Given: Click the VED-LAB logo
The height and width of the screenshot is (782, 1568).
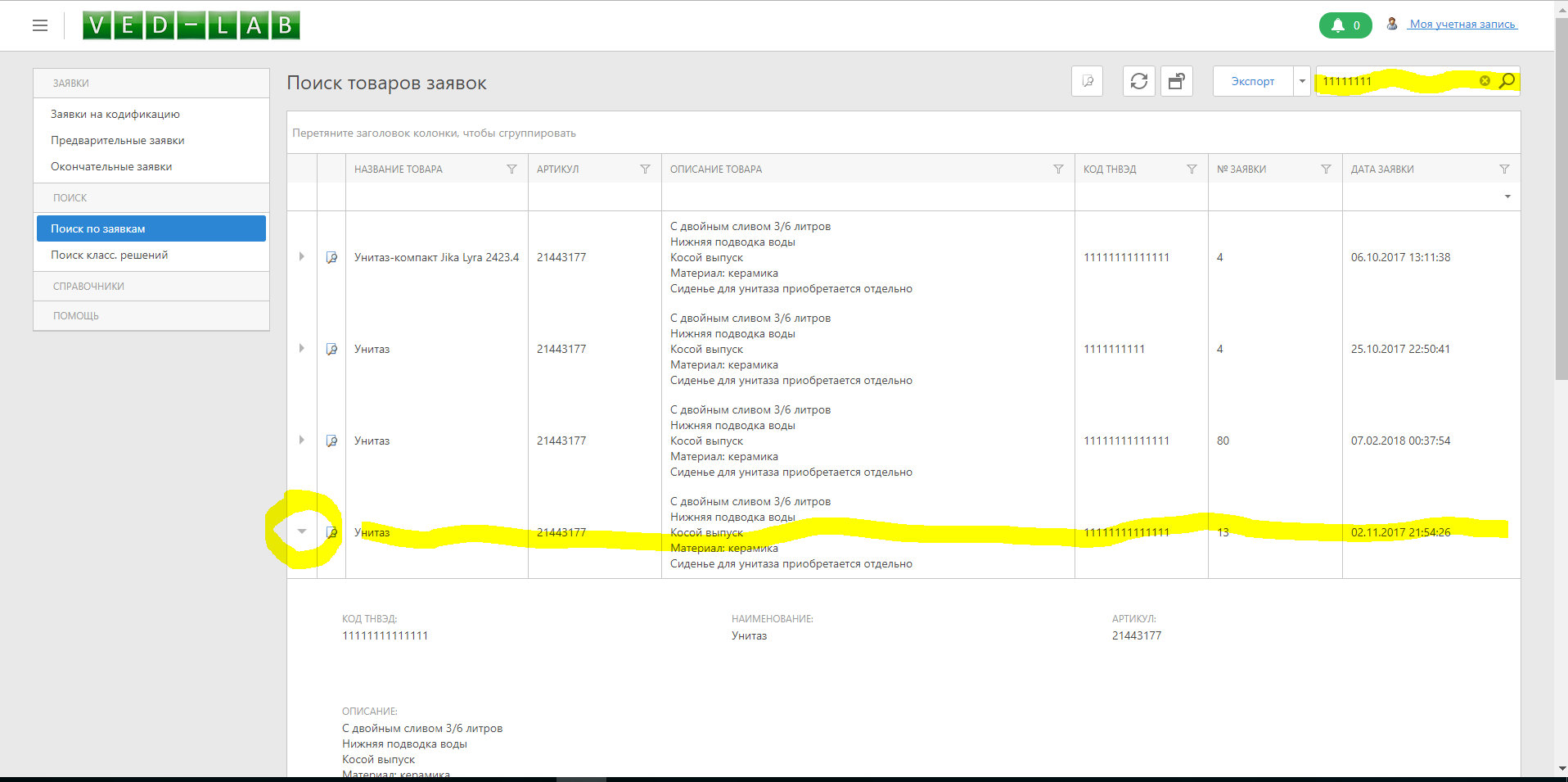Looking at the screenshot, I should [191, 25].
